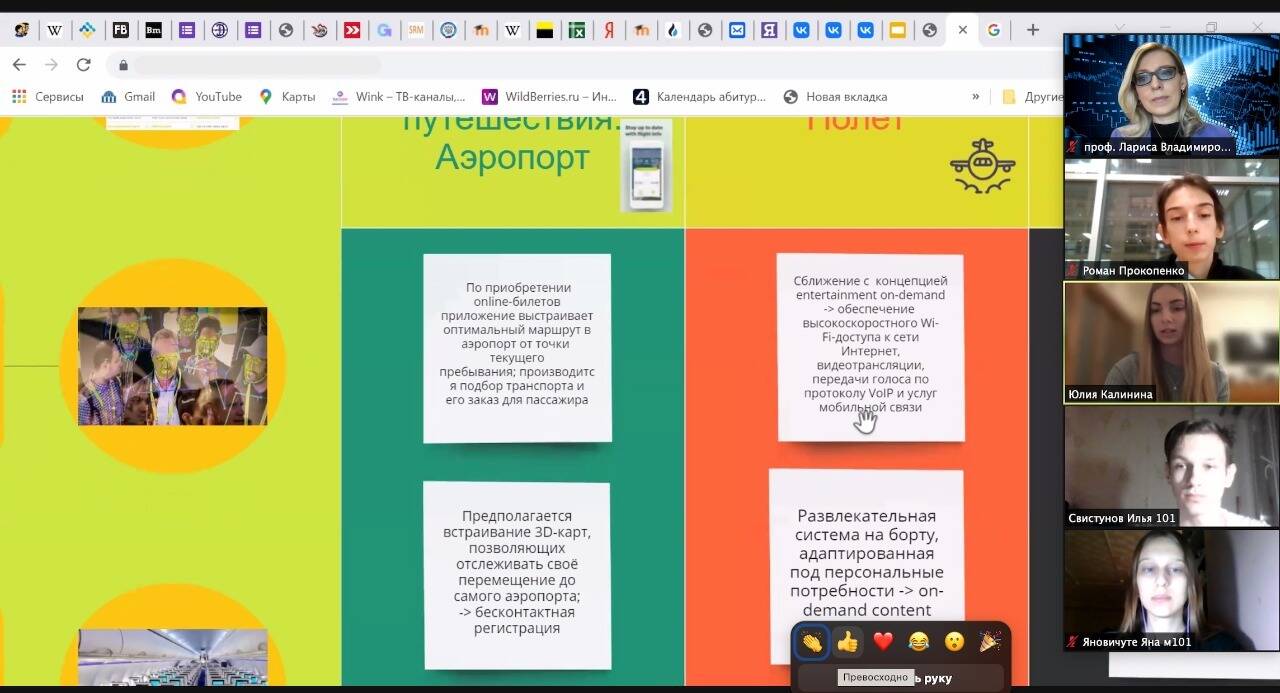Click the muted mic icon beside проф. Лариса
This screenshot has width=1280, height=693.
point(1073,146)
